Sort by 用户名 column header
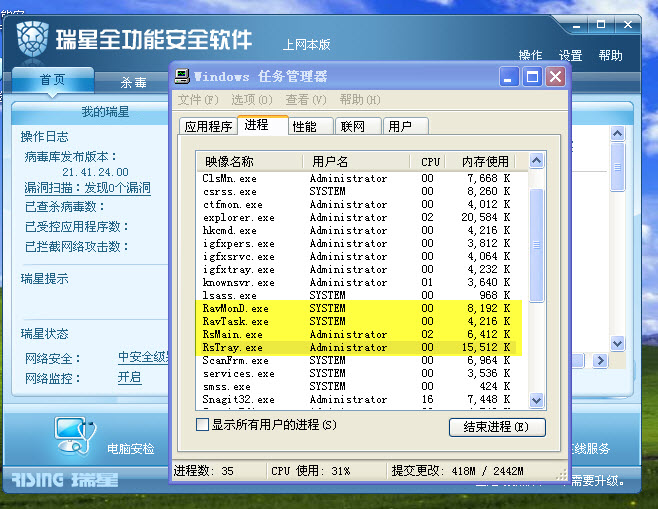The image size is (658, 509). (x=356, y=162)
